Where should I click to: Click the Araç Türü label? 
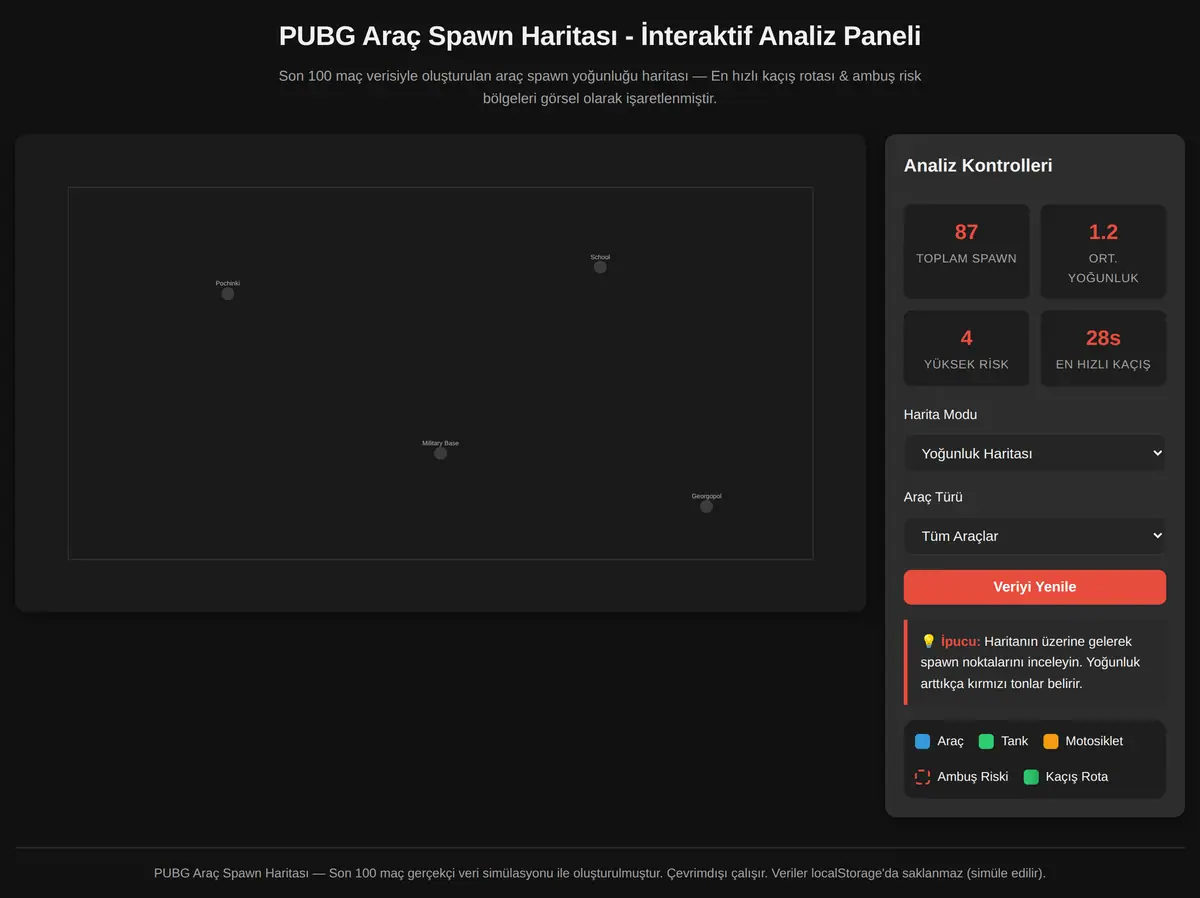point(933,497)
